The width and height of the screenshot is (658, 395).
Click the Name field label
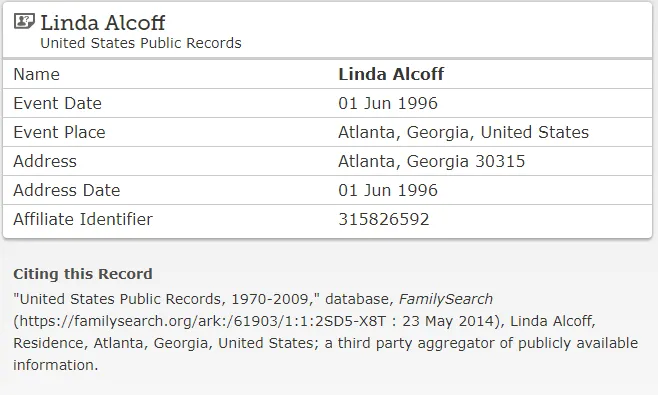[37, 74]
